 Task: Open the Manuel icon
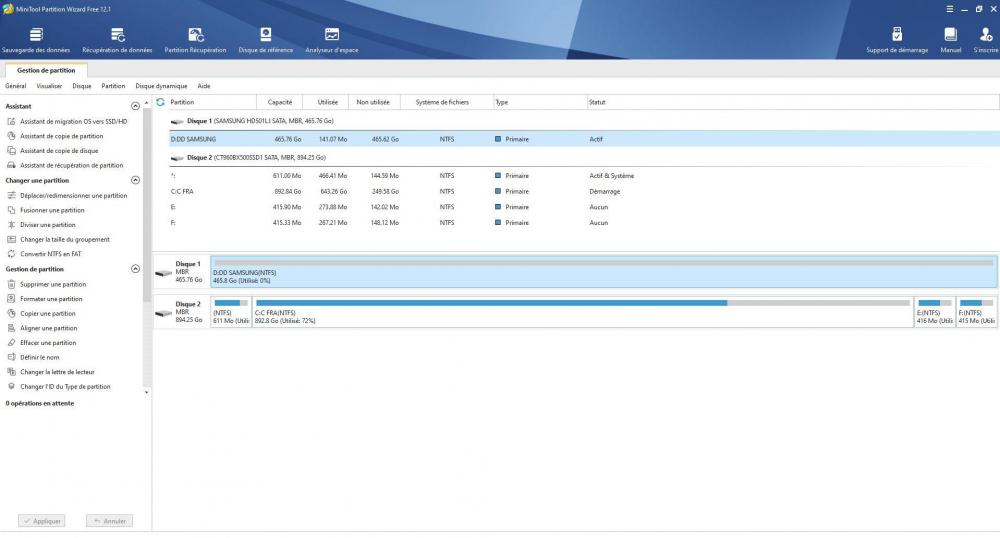point(950,40)
